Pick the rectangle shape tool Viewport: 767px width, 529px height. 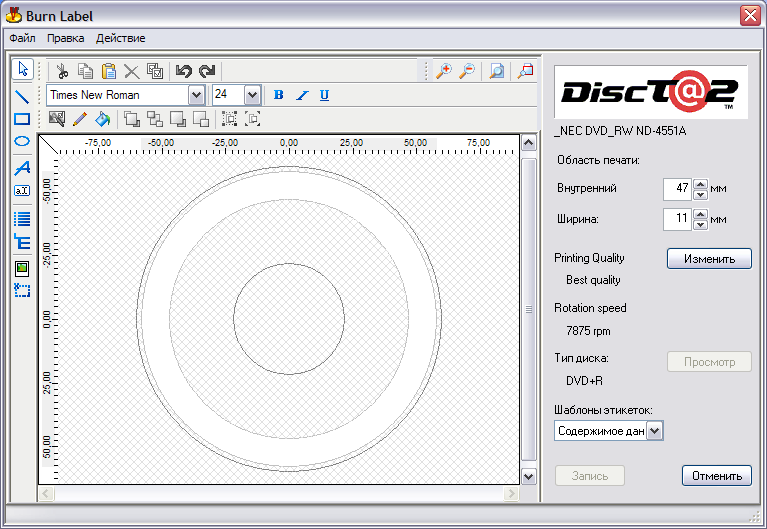point(22,119)
